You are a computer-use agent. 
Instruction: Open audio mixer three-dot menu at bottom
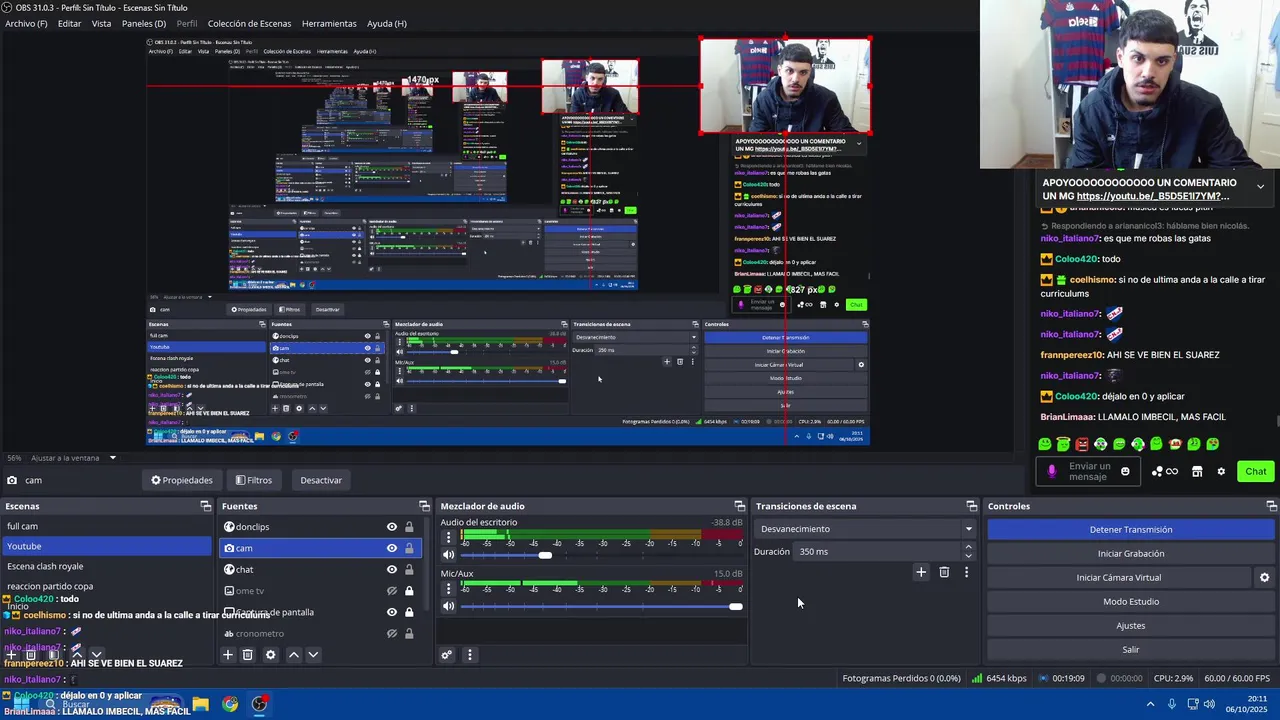click(469, 655)
